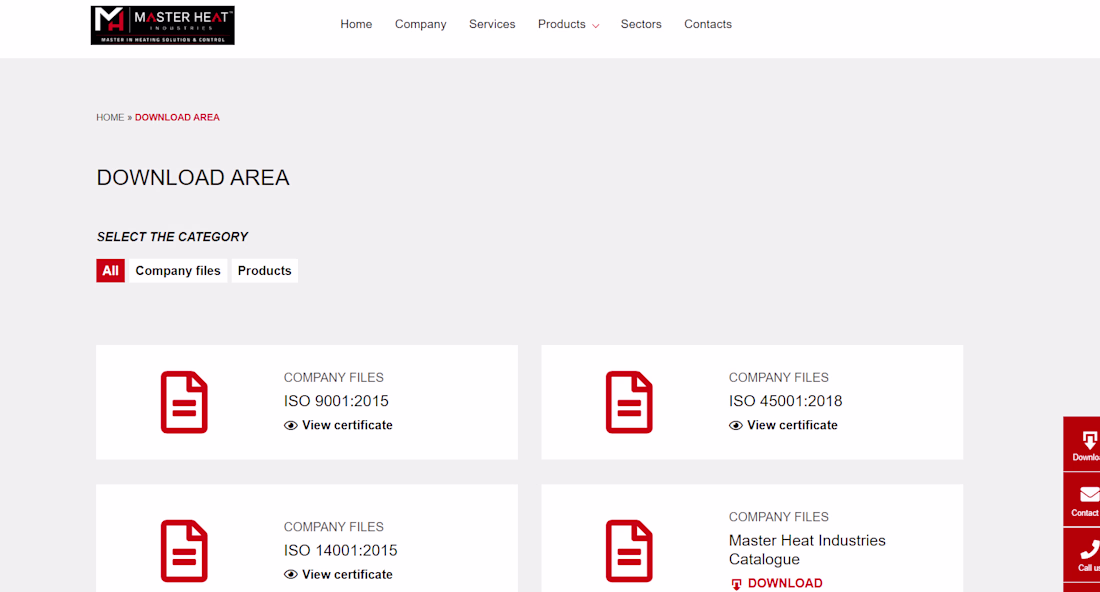The image size is (1100, 592).
Task: Click the ISO 9001:2015 document icon
Action: click(184, 402)
